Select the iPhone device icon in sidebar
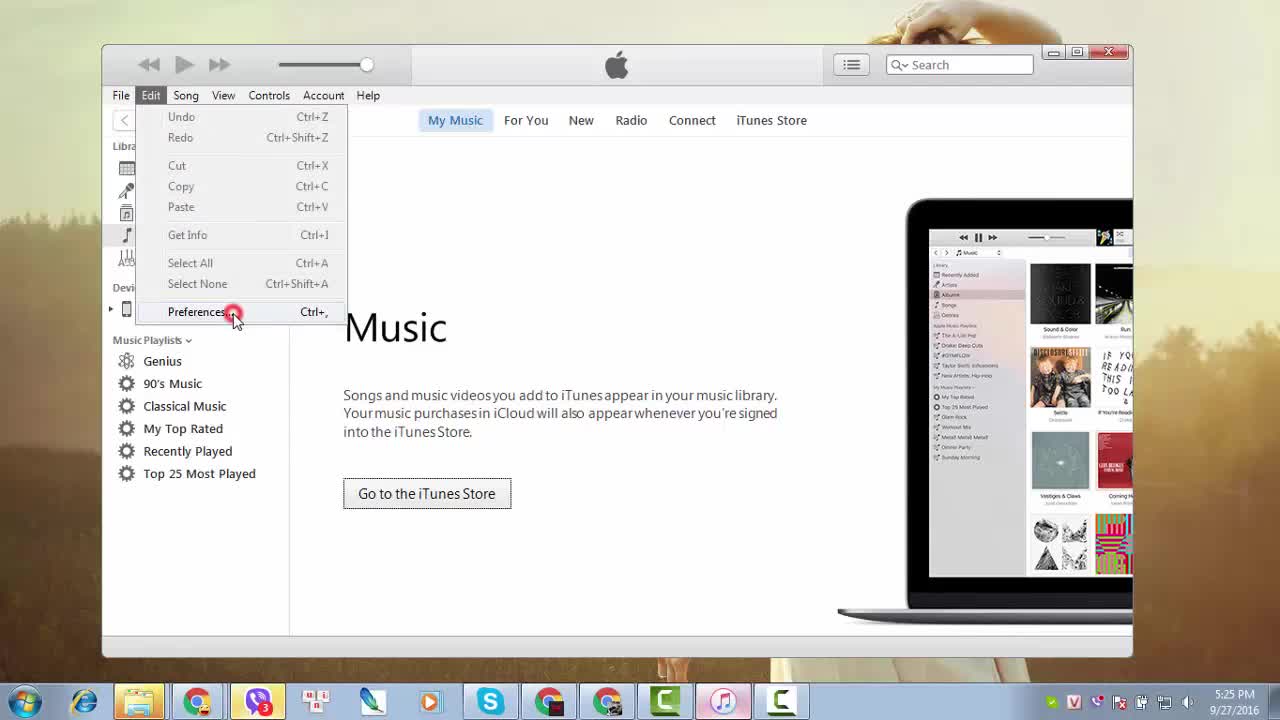1280x720 pixels. pyautogui.click(x=127, y=310)
